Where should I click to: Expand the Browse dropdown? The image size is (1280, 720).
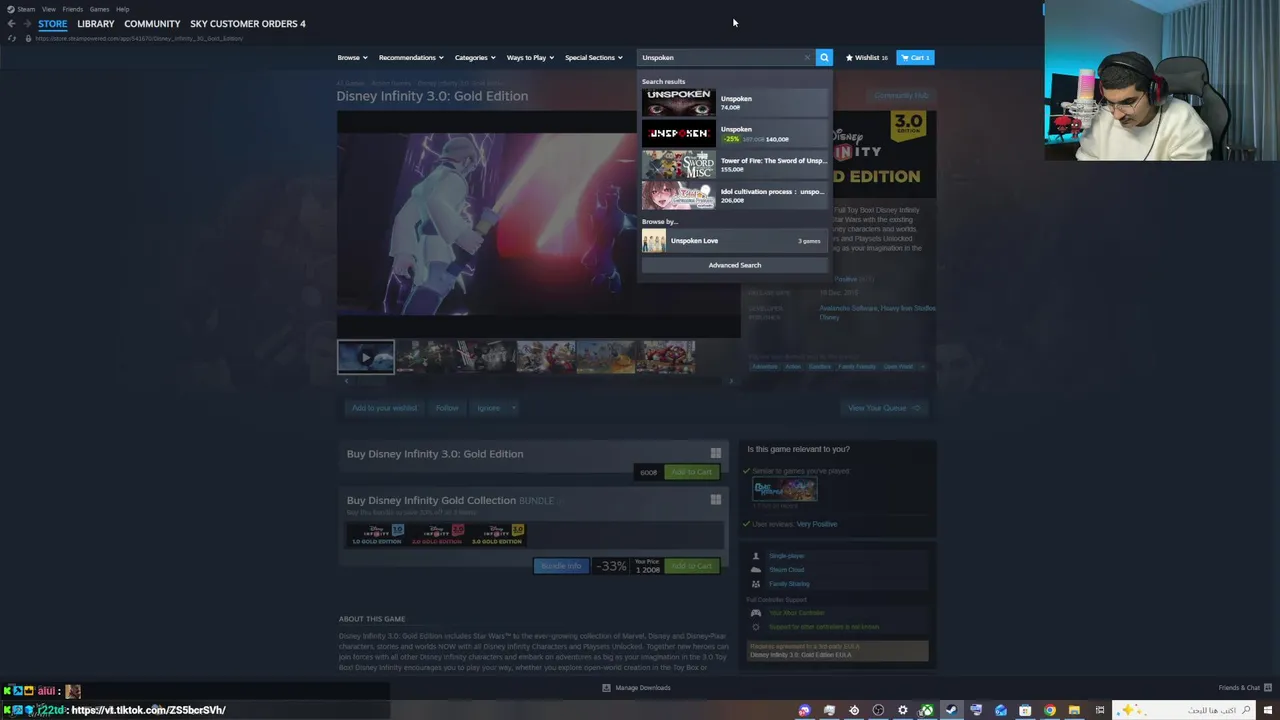[352, 57]
